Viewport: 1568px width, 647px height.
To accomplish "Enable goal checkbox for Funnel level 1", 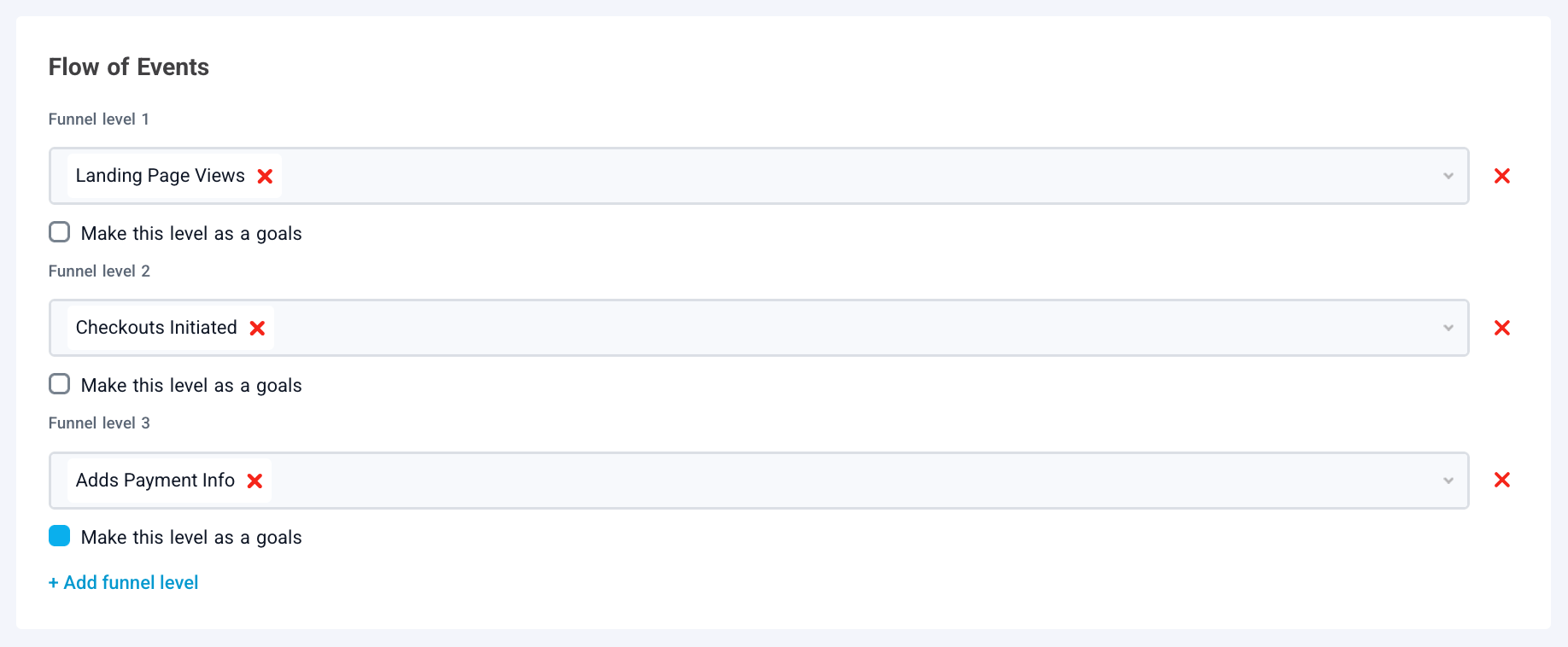I will pos(60,232).
